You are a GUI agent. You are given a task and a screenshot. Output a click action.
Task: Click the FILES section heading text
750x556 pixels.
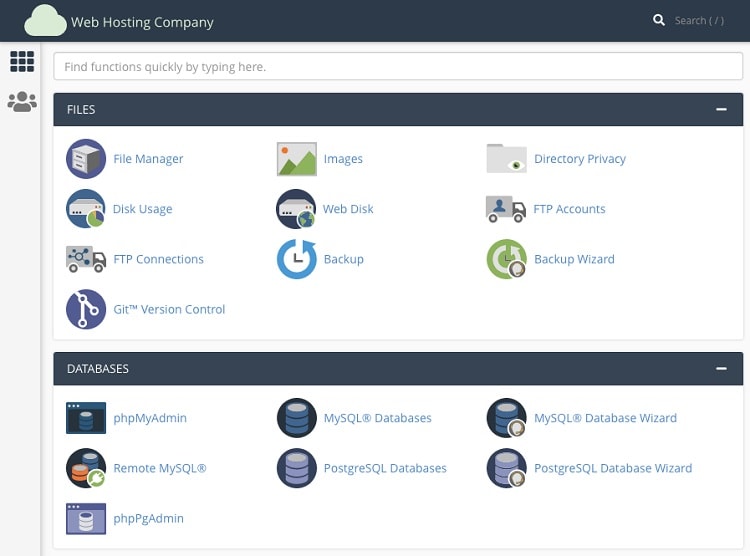(81, 110)
